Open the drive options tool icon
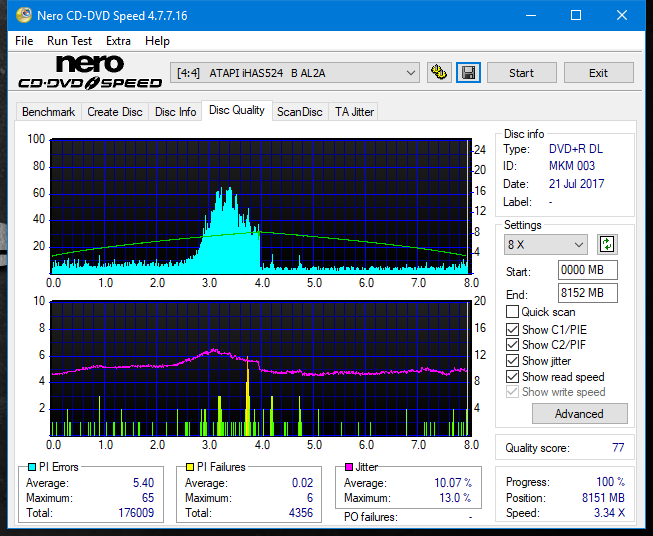 [x=439, y=73]
